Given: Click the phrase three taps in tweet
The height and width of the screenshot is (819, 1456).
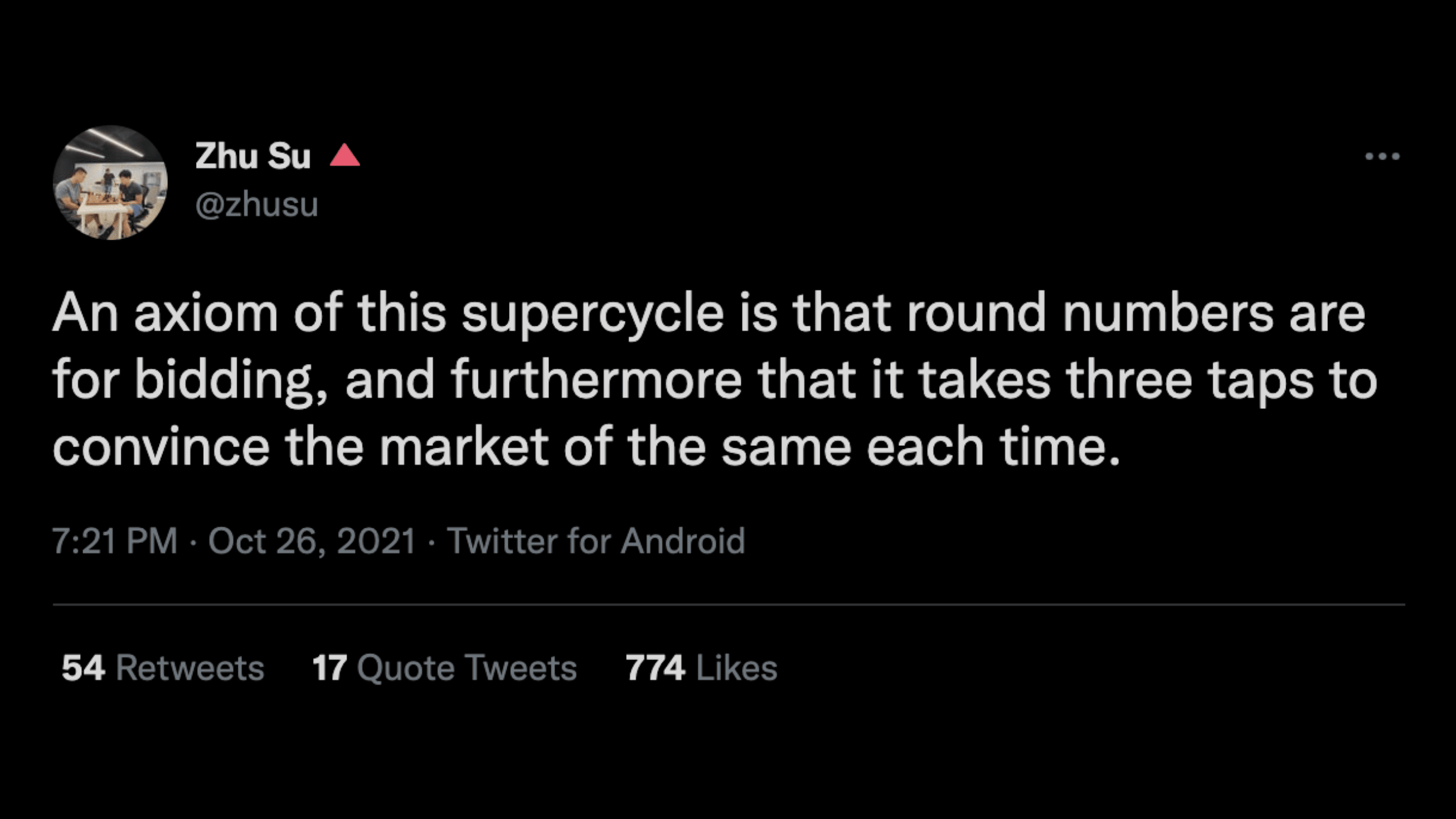Looking at the screenshot, I should click(1190, 381).
